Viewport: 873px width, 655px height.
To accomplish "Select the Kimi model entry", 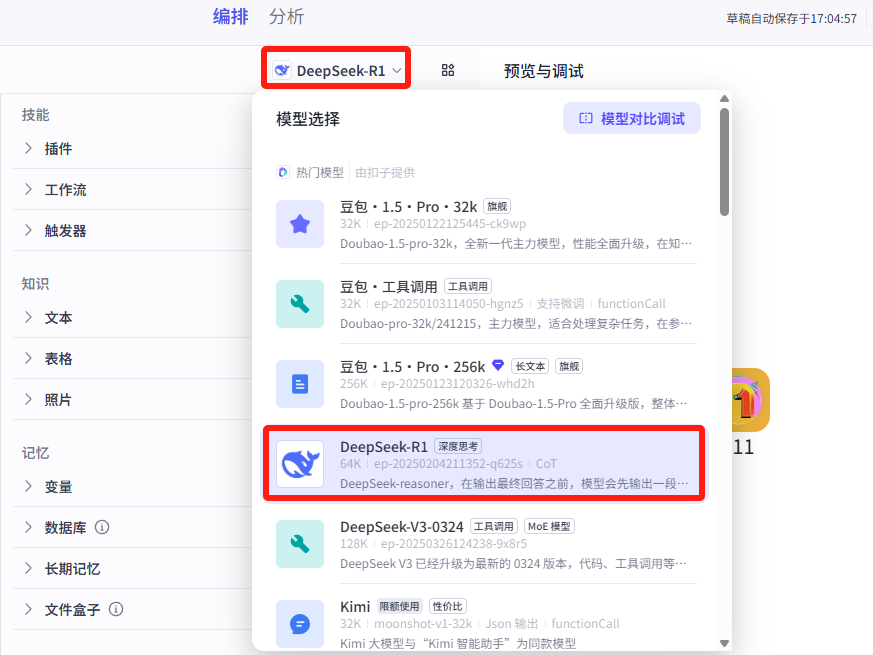I will [484, 624].
